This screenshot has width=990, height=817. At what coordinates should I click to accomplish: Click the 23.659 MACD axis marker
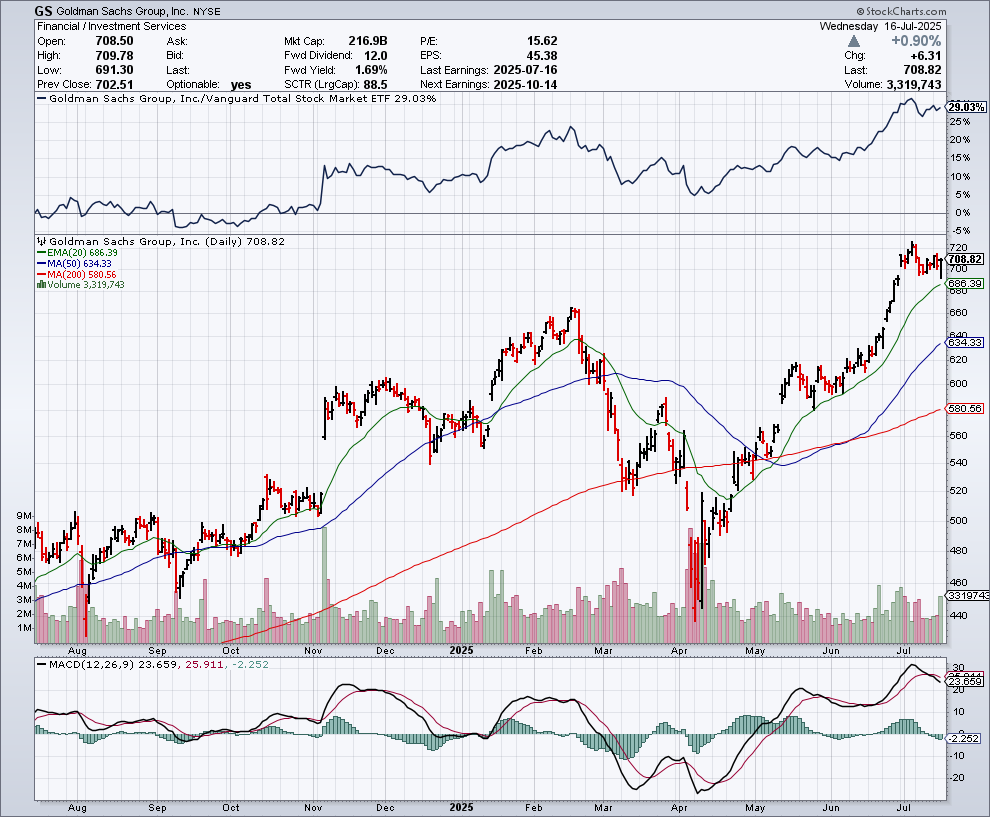coord(965,681)
